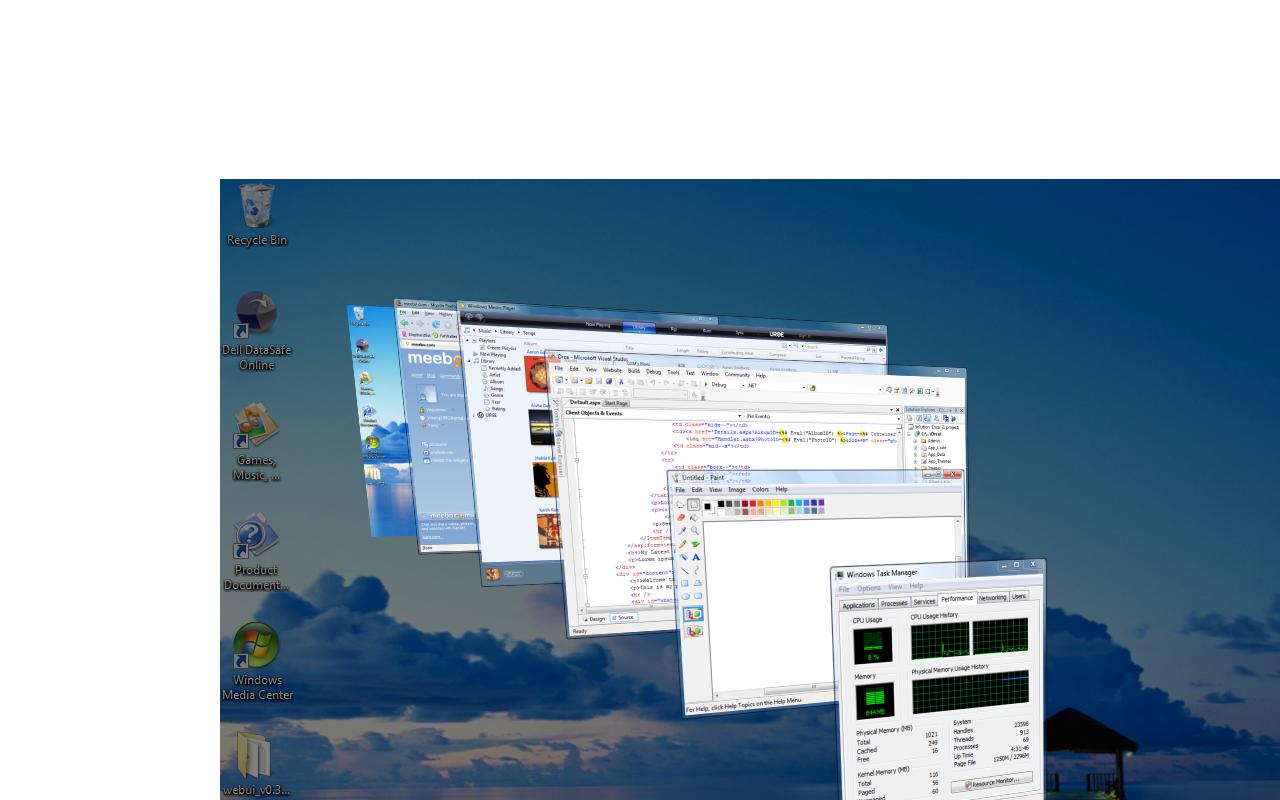Choose the transparent selection option in Paint
The image size is (1280, 800).
[x=693, y=631]
